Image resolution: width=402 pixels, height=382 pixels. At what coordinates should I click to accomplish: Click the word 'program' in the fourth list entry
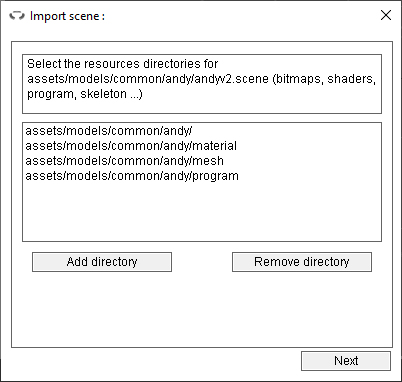tap(216, 176)
